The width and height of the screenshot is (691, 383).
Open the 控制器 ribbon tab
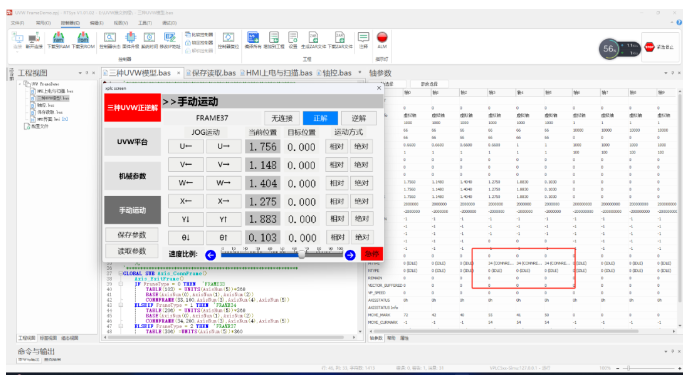(x=70, y=23)
